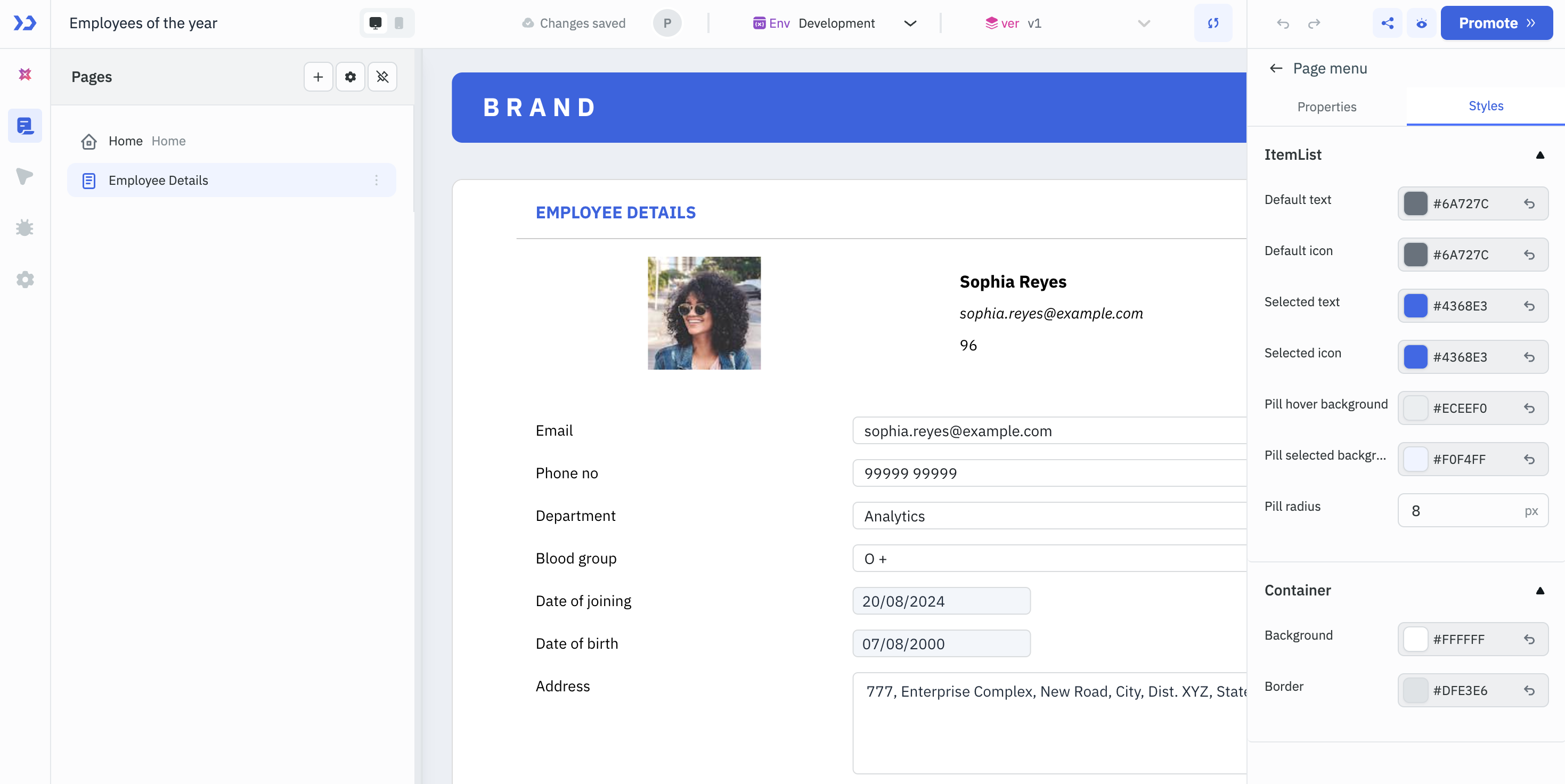The width and height of the screenshot is (1565, 784).
Task: Open the inspector icon in sidebar
Action: 25,177
